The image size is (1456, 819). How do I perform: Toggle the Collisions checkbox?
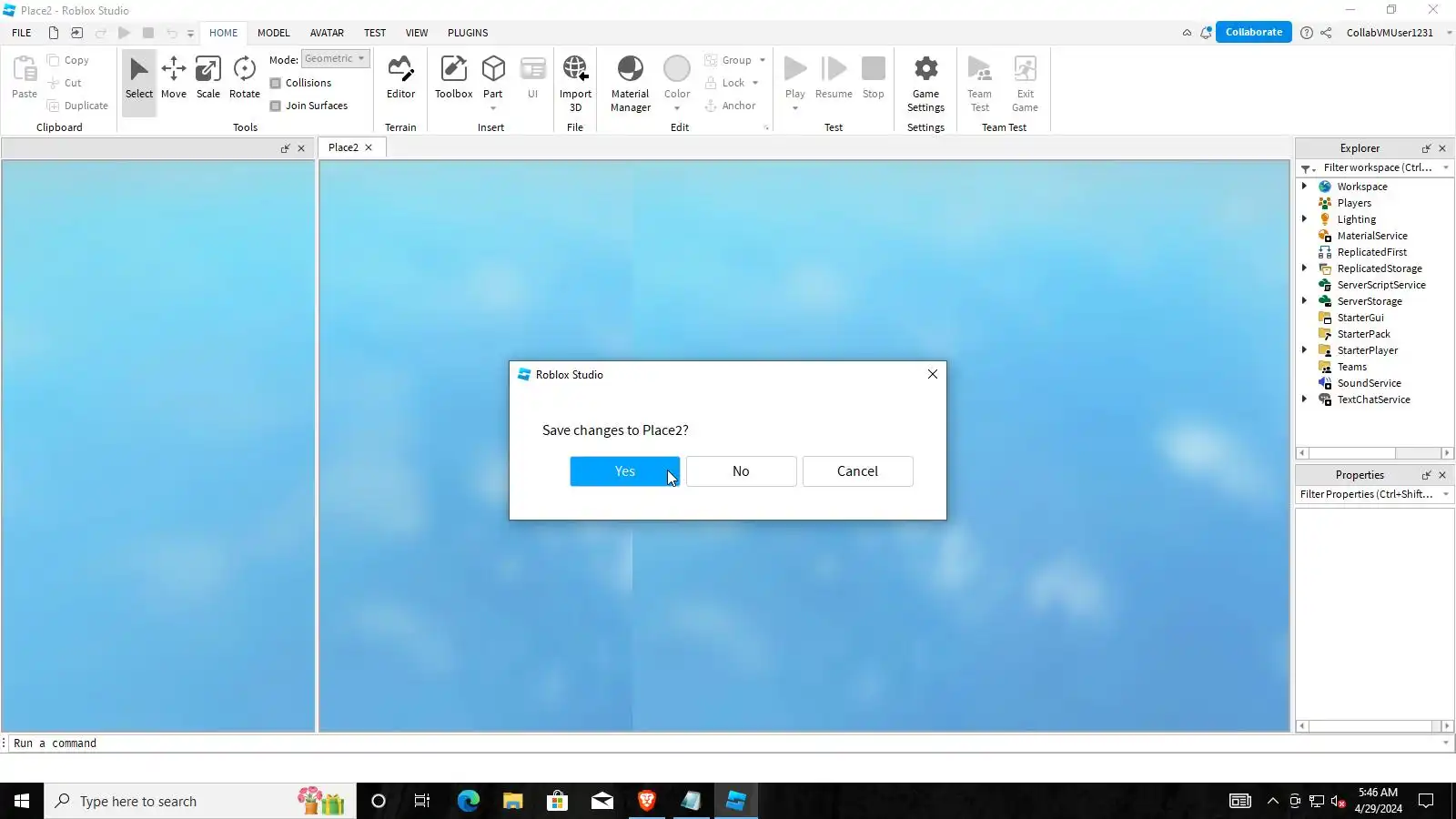click(x=276, y=83)
